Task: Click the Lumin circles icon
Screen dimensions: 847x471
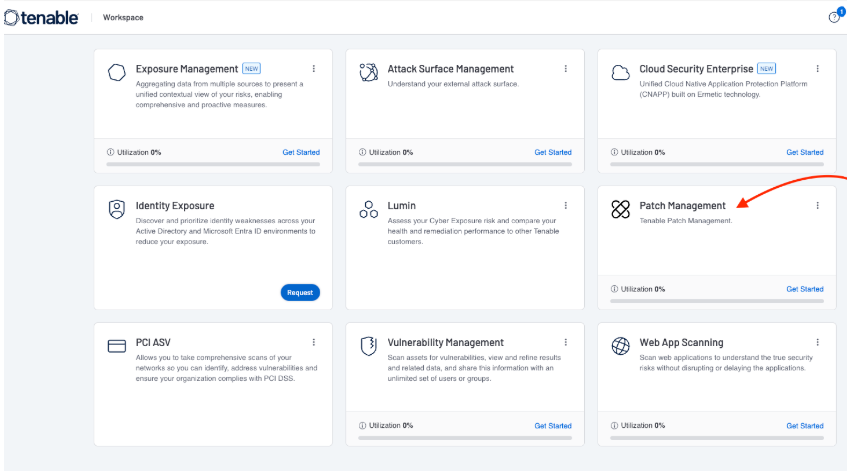Action: click(368, 209)
